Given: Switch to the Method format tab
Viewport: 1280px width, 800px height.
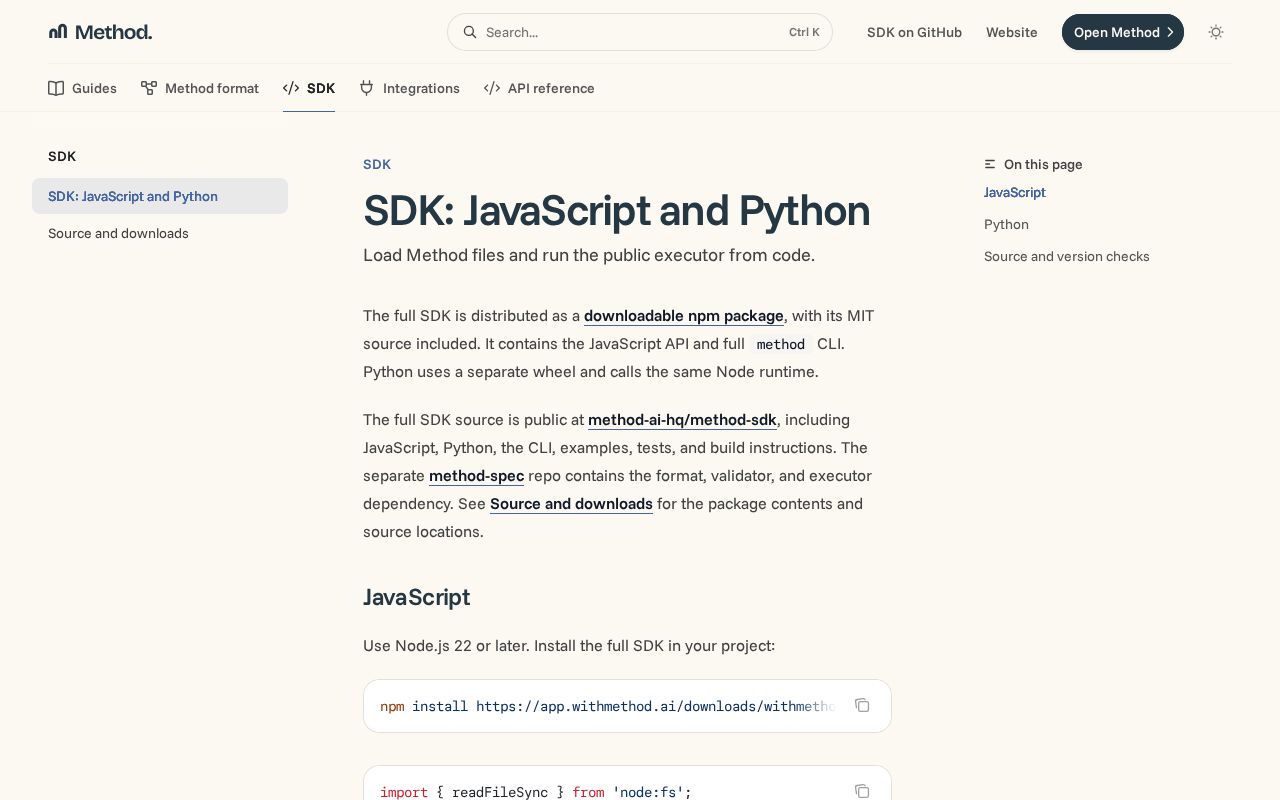Looking at the screenshot, I should [x=199, y=88].
